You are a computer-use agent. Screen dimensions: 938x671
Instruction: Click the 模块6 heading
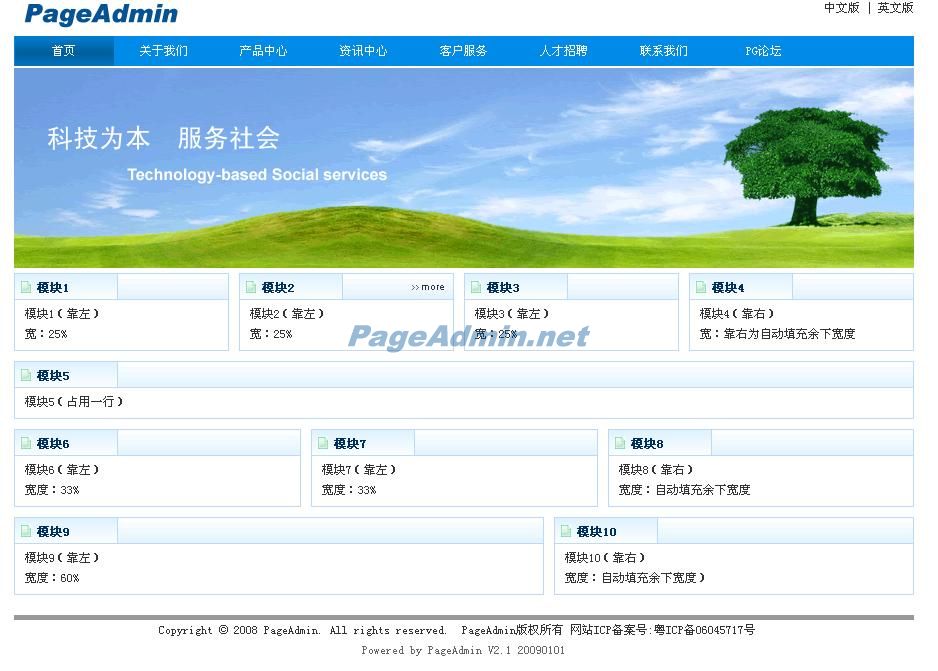(x=53, y=444)
